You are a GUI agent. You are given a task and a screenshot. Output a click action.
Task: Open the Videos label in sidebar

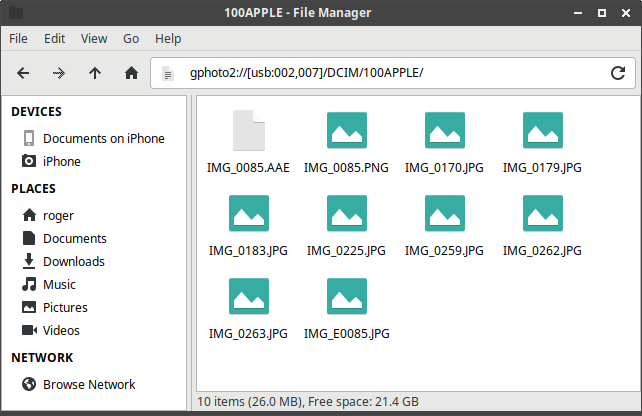pyautogui.click(x=61, y=330)
